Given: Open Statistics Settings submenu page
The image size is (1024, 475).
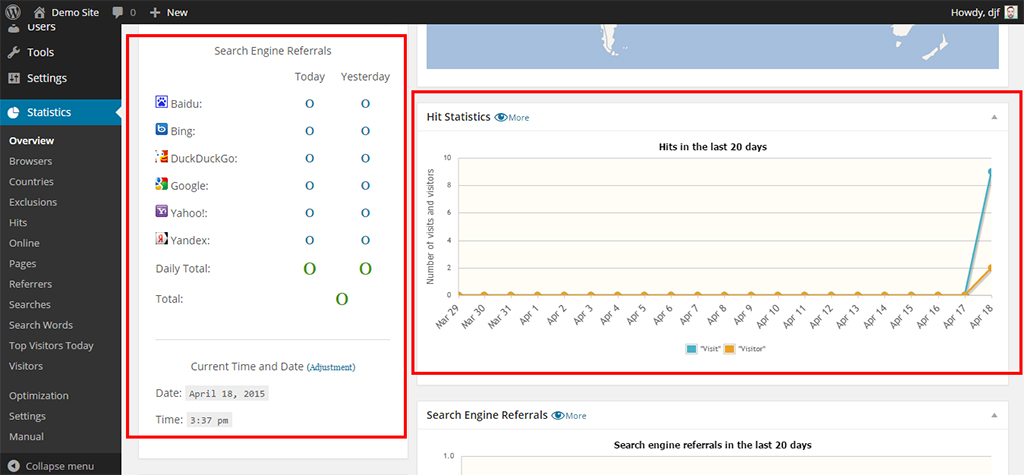Looking at the screenshot, I should [x=27, y=416].
